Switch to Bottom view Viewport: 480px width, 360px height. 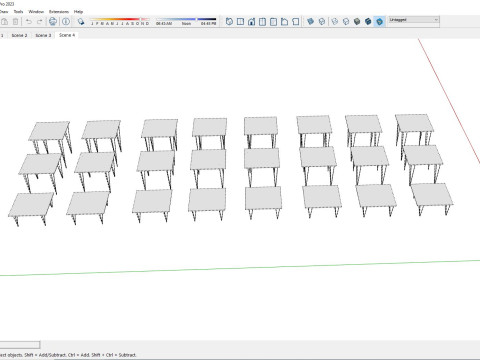[295, 22]
